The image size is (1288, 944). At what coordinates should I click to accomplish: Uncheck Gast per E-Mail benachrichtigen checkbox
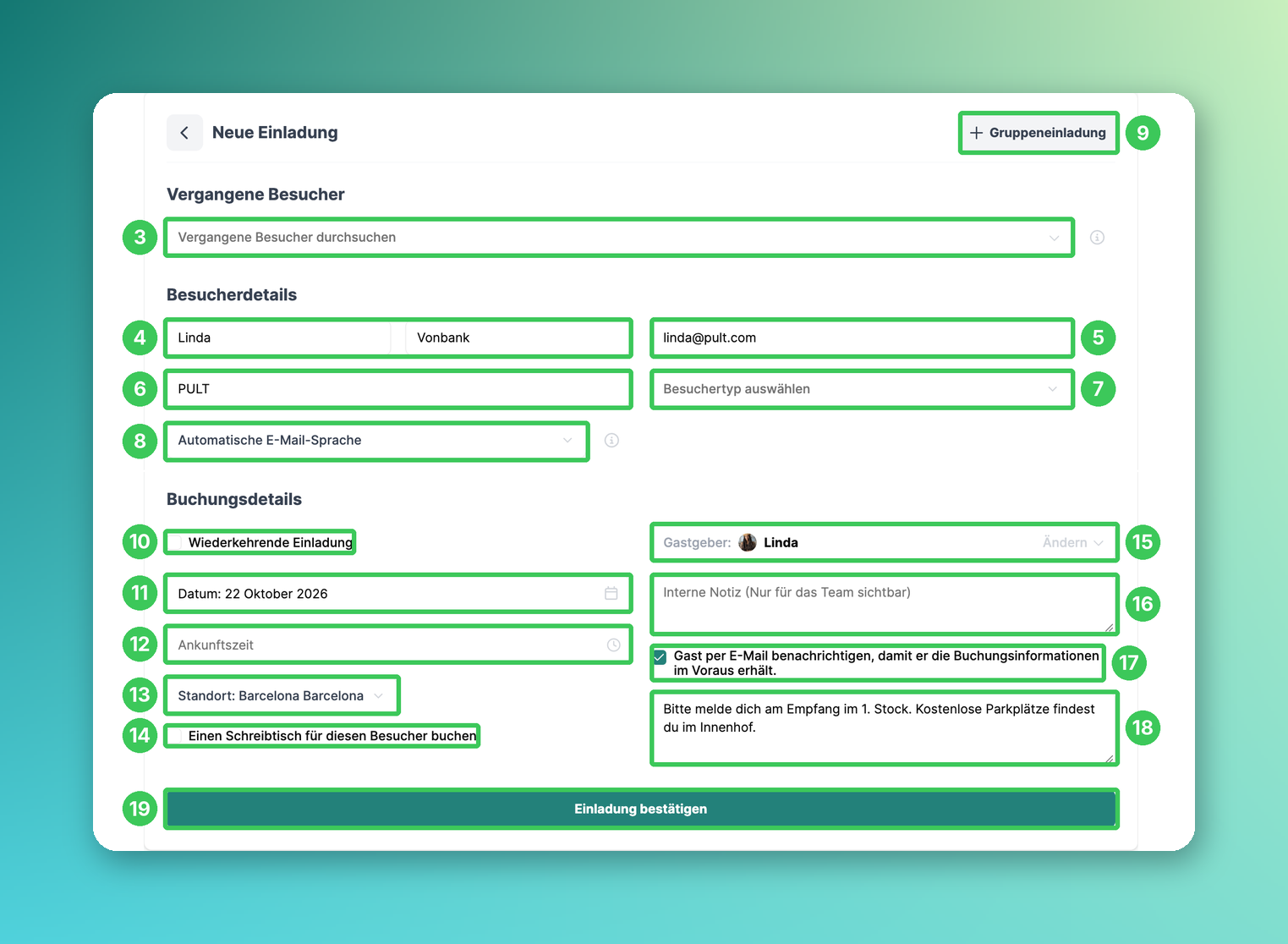[660, 657]
